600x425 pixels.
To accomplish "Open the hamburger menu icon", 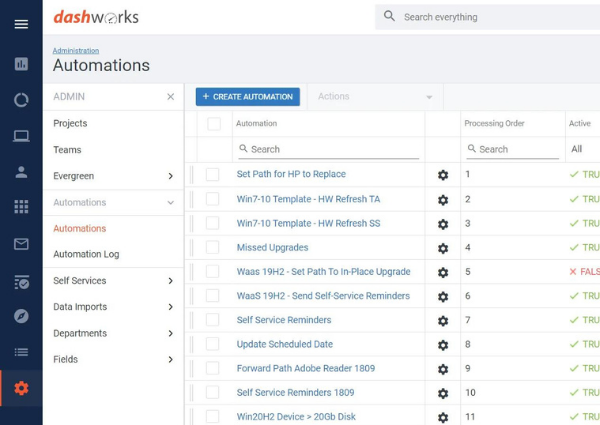I will point(21,24).
